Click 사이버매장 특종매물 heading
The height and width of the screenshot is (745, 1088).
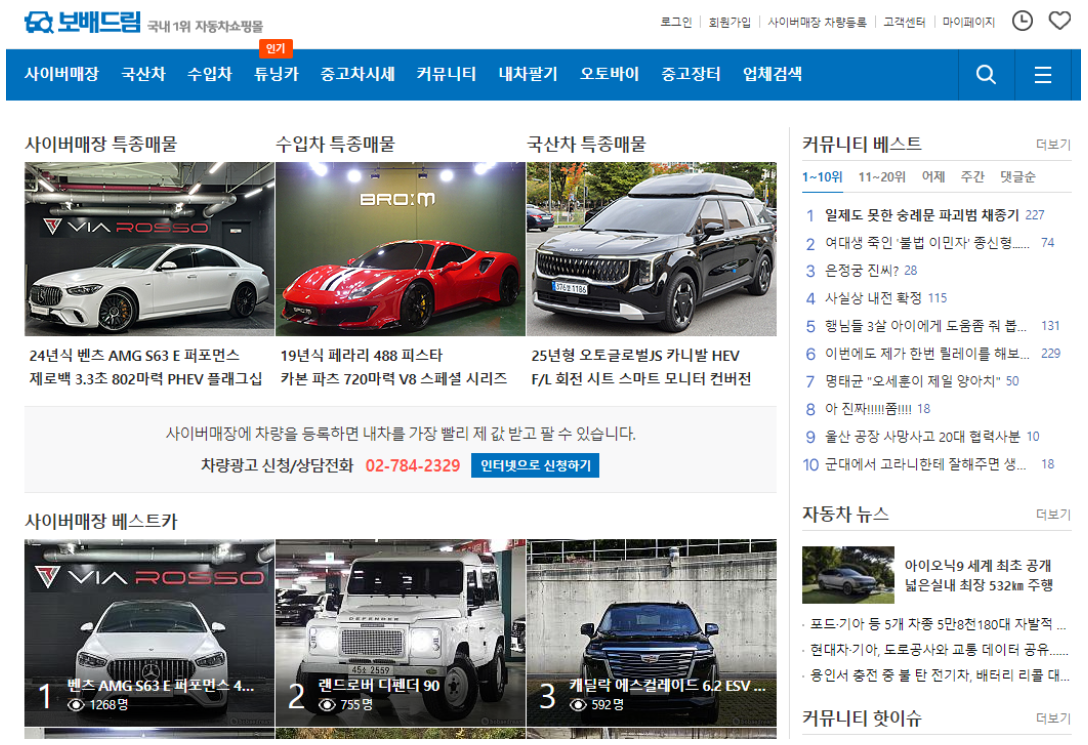click(101, 144)
